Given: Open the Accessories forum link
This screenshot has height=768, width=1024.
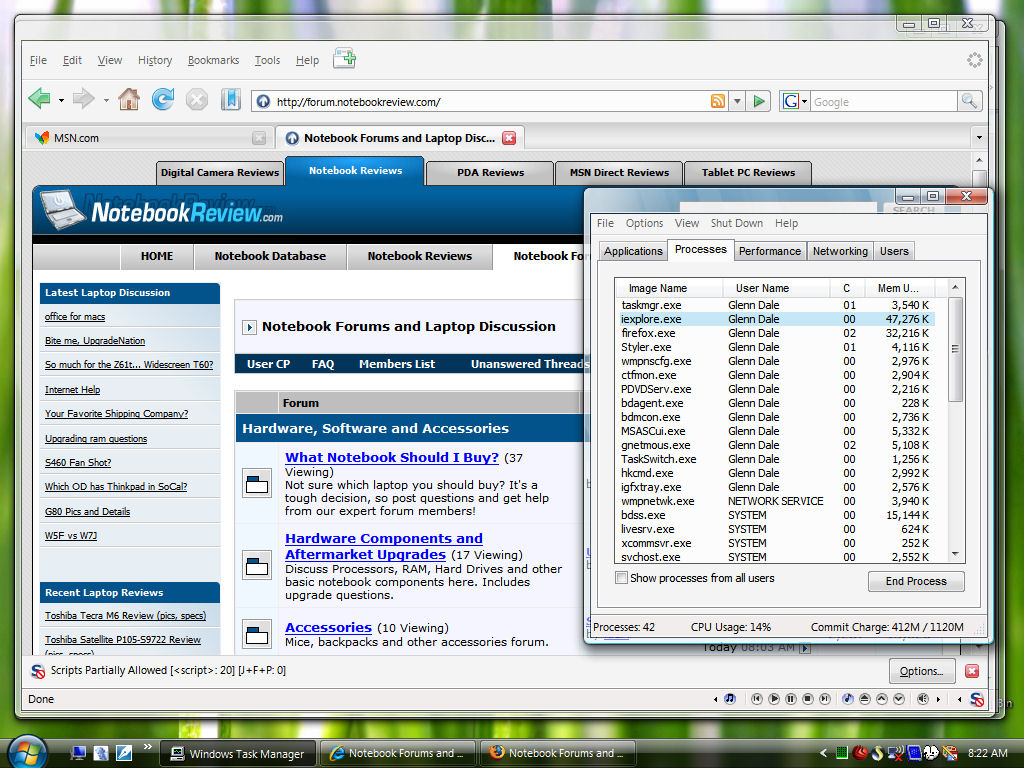Looking at the screenshot, I should tap(328, 627).
